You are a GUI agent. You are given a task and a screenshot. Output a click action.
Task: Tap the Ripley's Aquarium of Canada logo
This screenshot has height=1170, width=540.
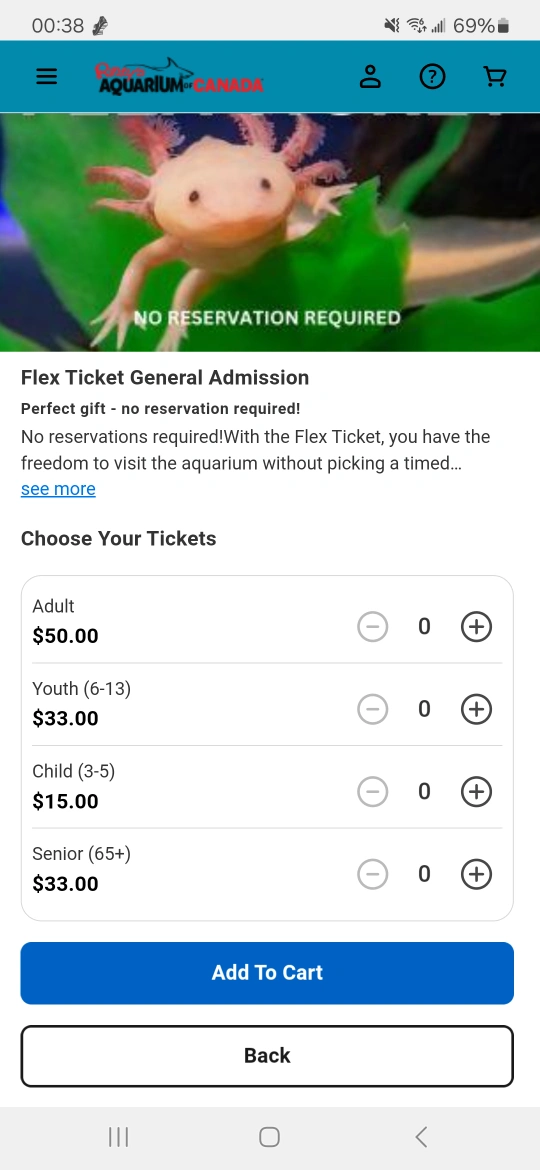click(x=179, y=77)
